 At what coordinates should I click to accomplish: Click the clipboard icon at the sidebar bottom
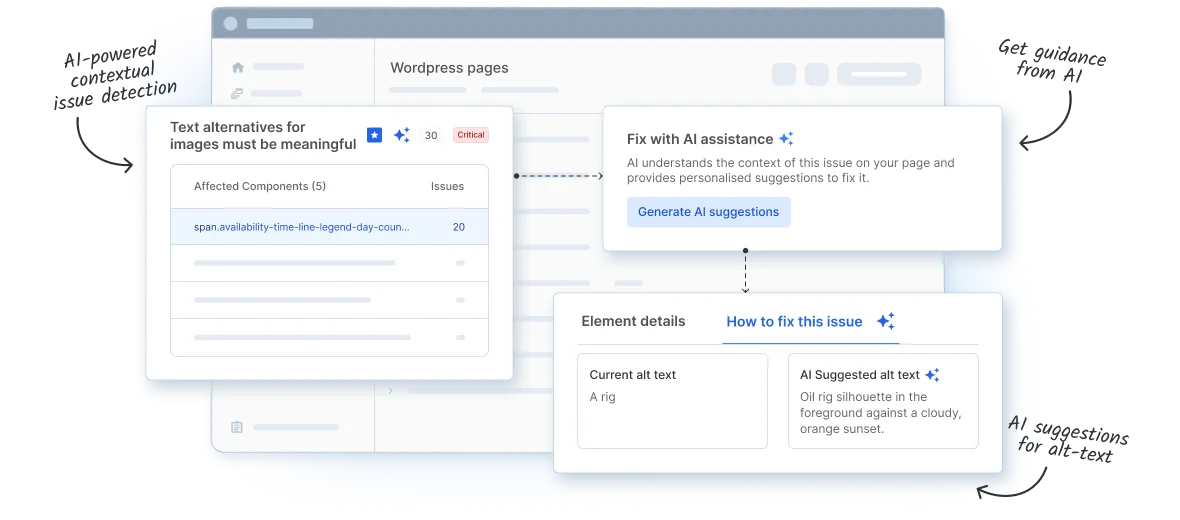click(237, 427)
